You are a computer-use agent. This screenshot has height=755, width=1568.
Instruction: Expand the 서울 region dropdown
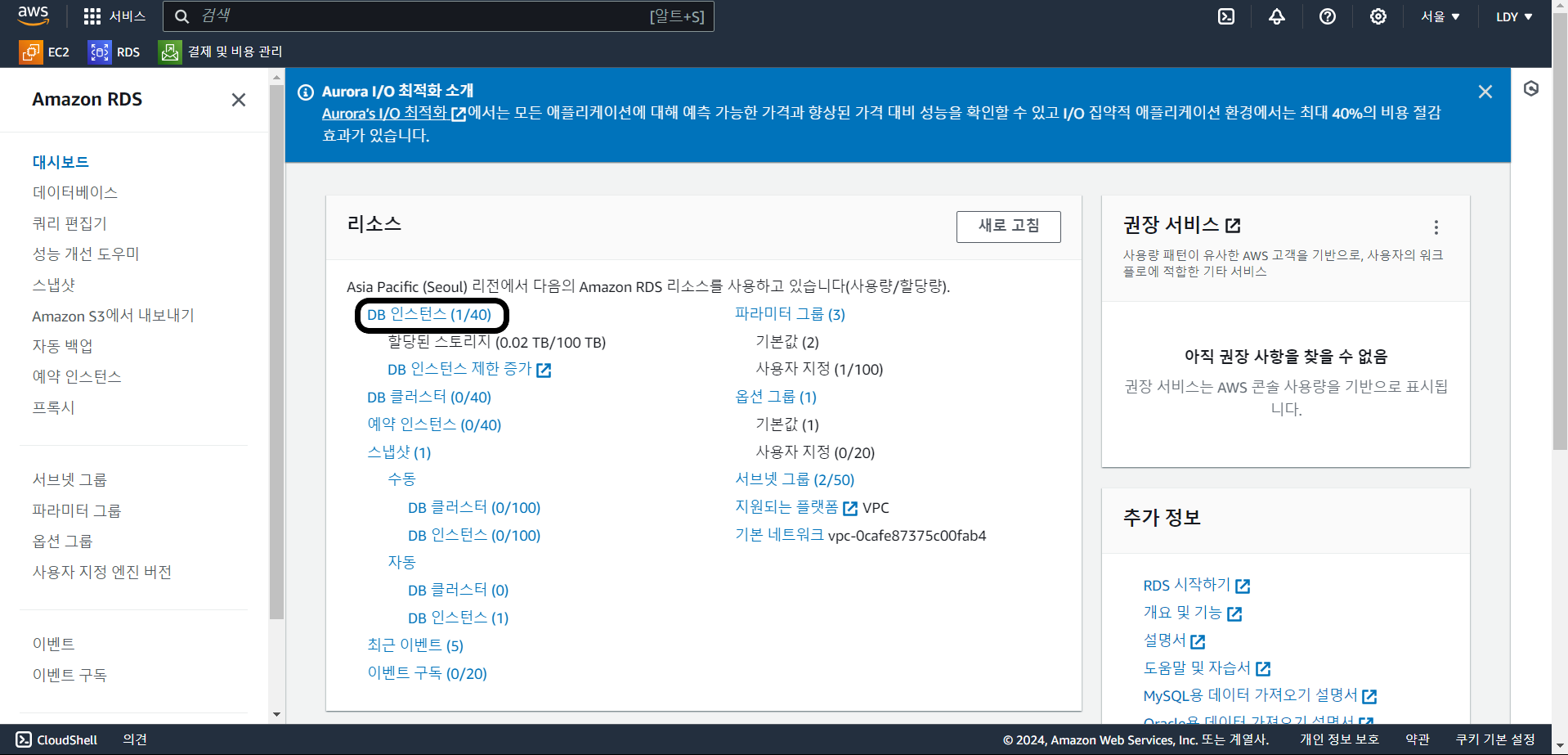click(x=1440, y=16)
